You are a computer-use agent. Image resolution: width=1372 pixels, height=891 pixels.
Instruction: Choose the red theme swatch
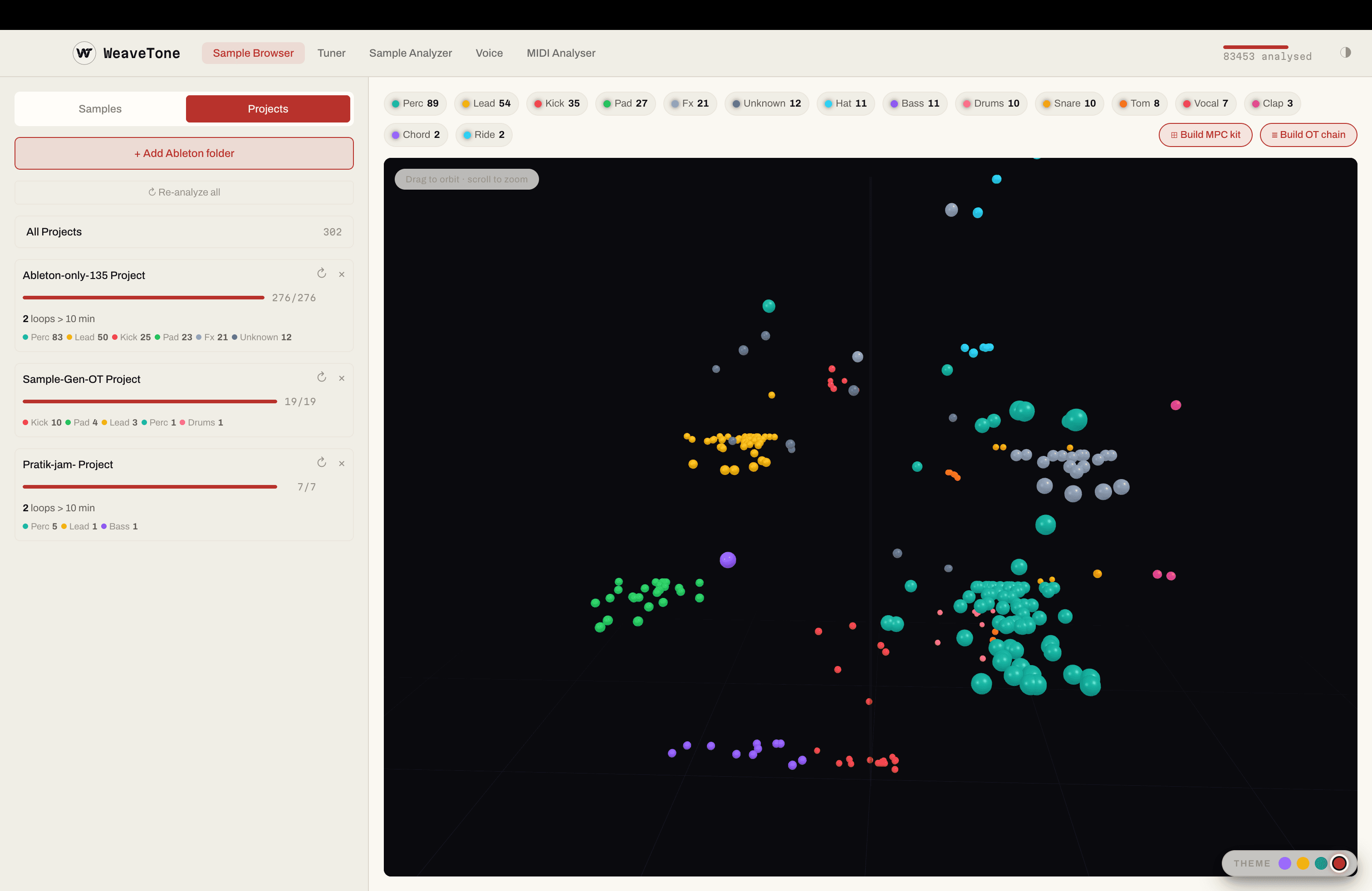(1340, 863)
